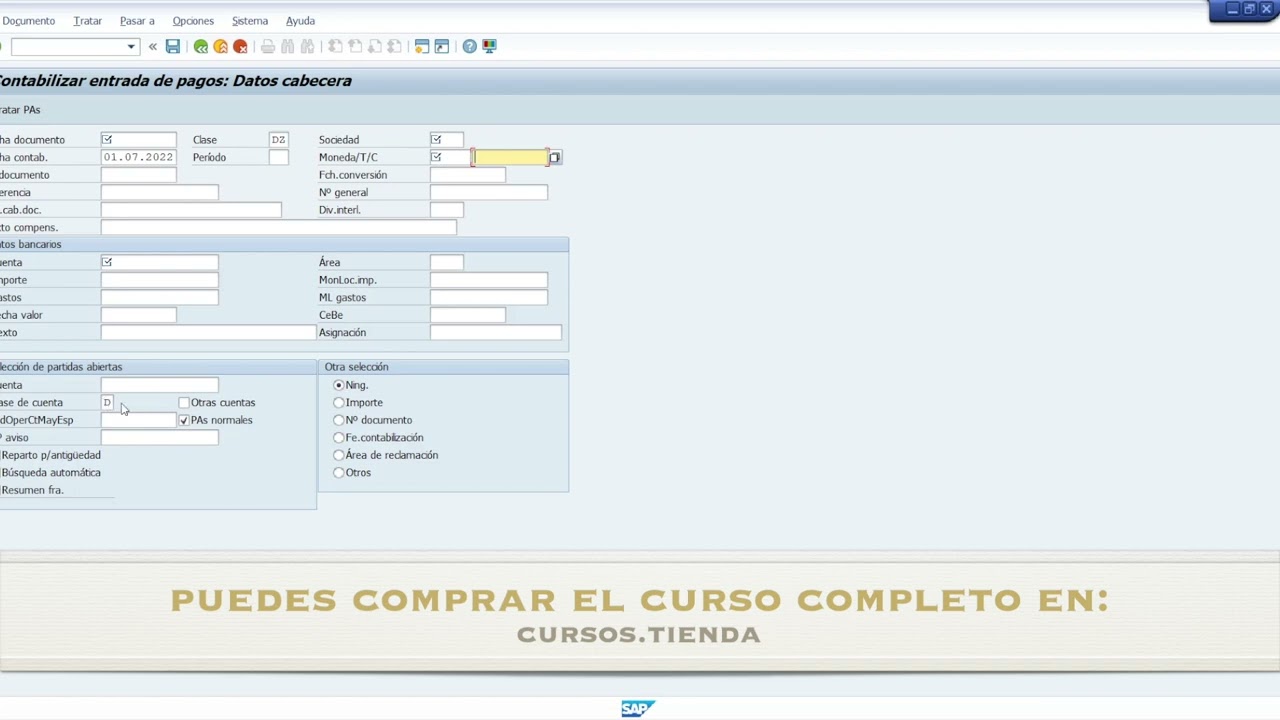The width and height of the screenshot is (1280, 720).
Task: Click the IndOperCtMayEsp input field
Action: (x=139, y=420)
